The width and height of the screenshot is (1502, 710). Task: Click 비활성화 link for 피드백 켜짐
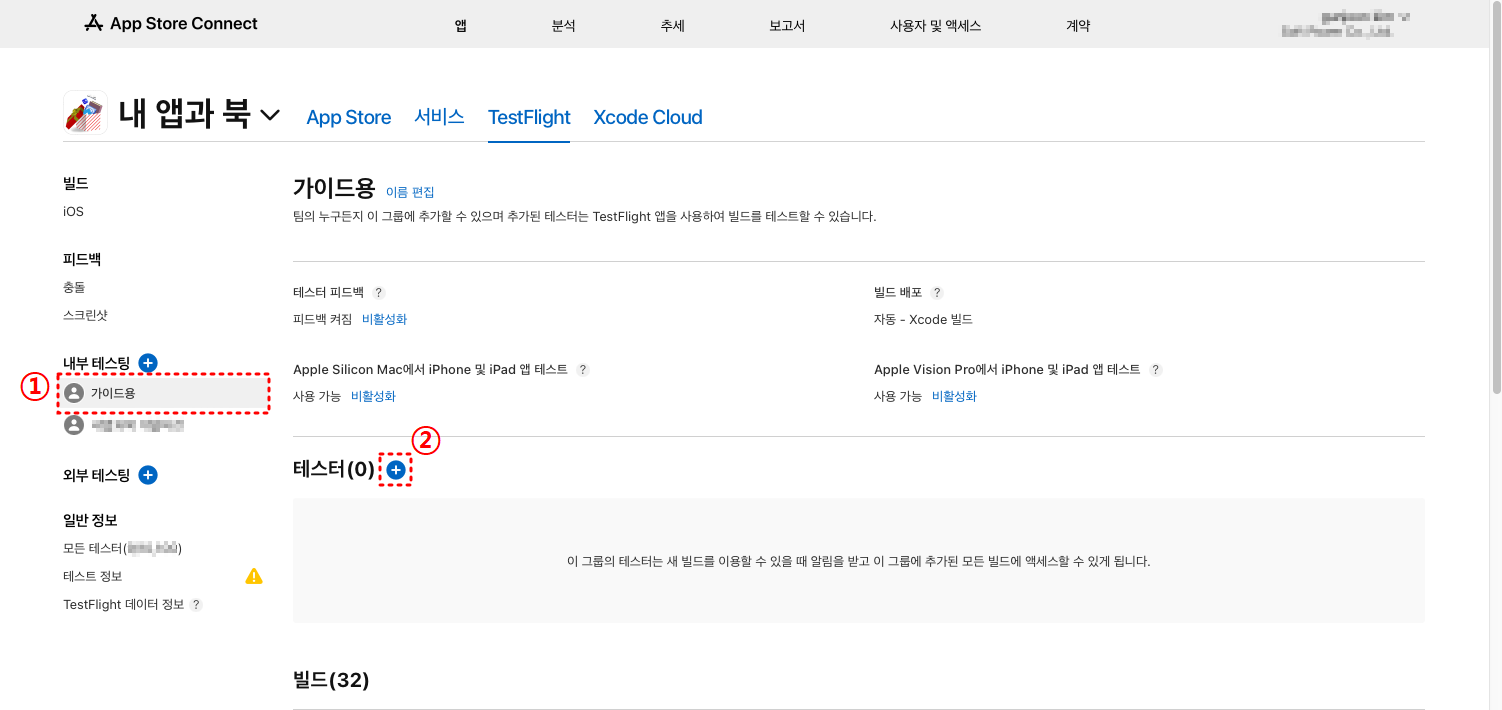click(x=384, y=319)
